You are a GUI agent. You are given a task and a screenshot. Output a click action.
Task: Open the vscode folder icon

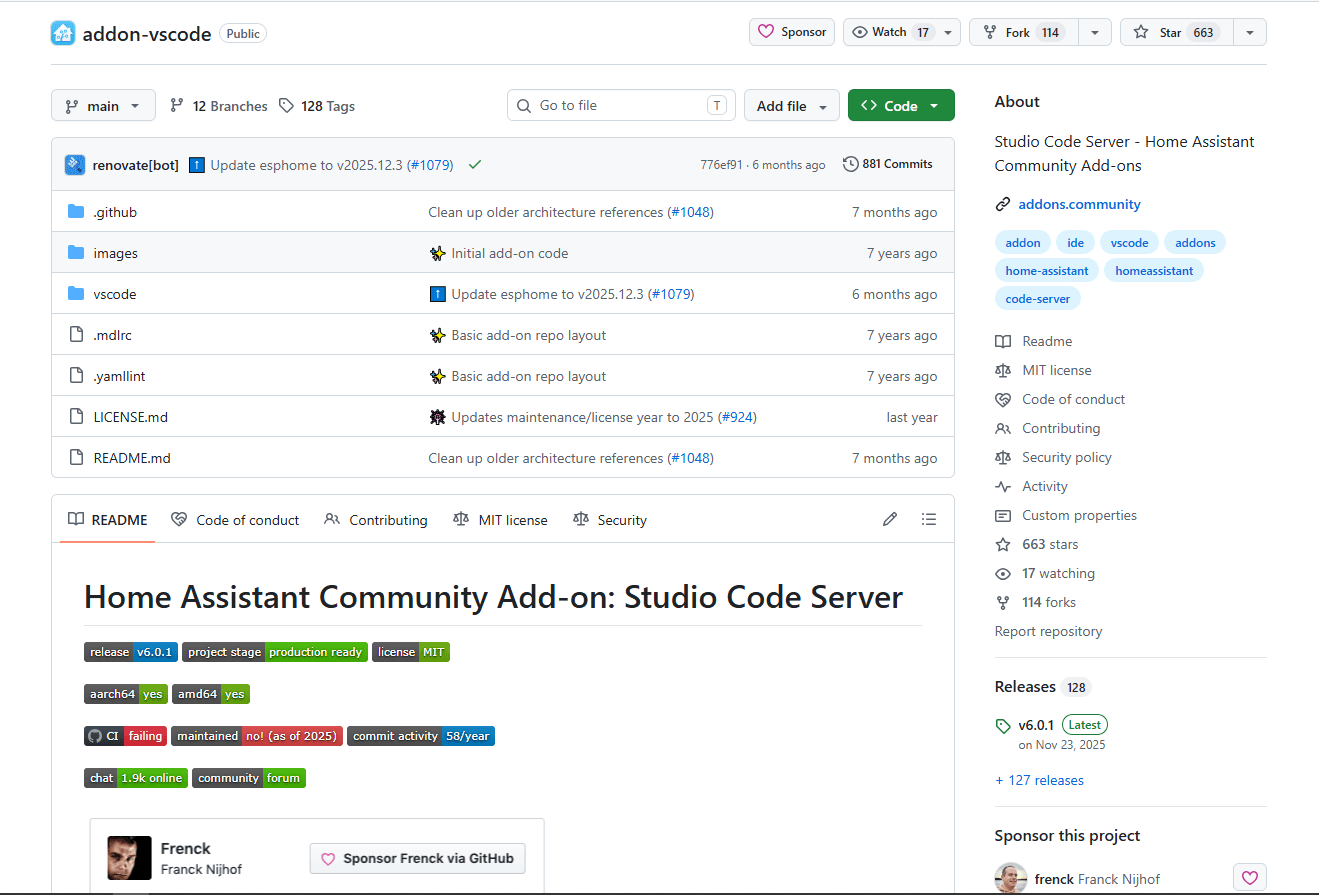point(76,294)
